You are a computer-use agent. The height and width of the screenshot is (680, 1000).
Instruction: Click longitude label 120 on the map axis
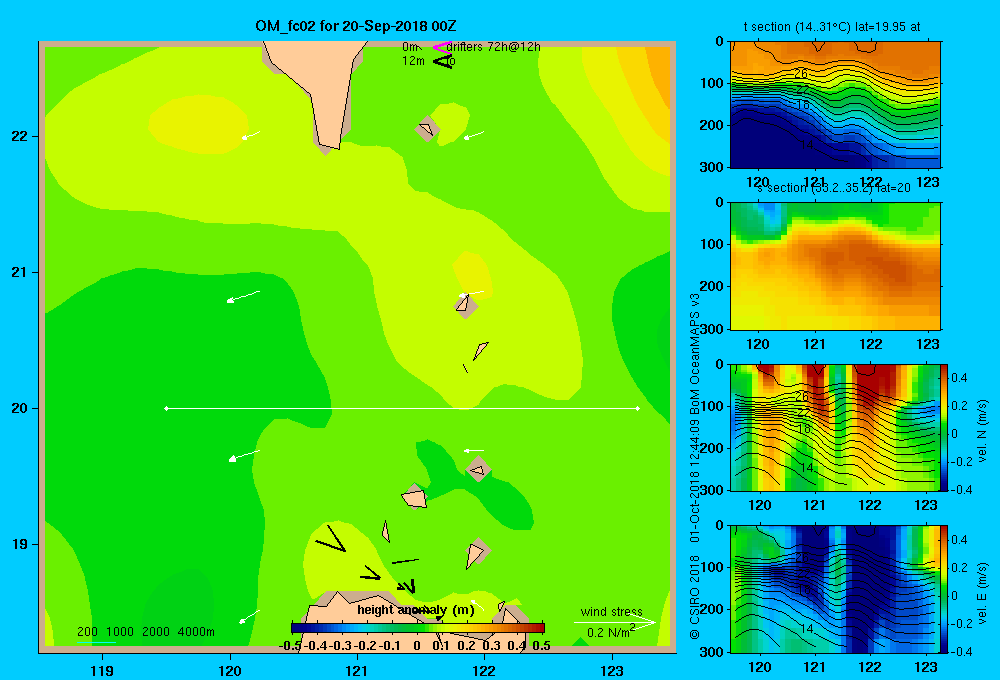pos(230,670)
